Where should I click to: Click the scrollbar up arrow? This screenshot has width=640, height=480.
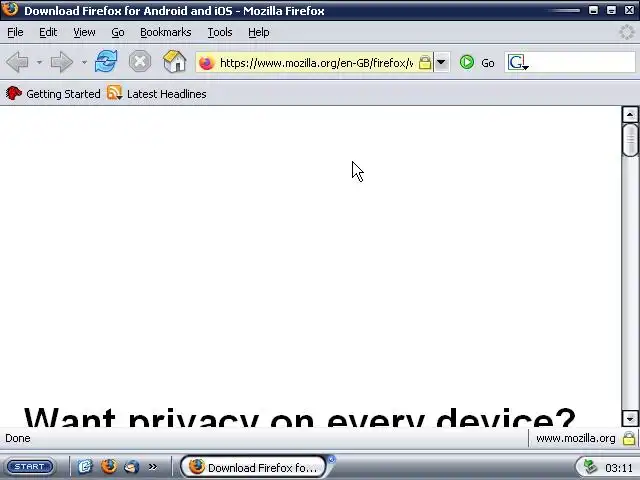[x=630, y=115]
